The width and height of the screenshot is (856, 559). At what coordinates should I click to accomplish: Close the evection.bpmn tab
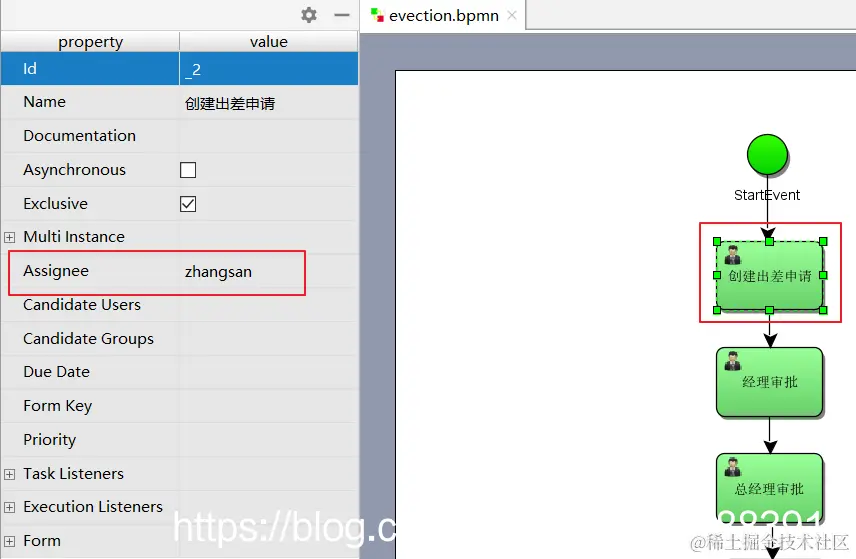512,15
